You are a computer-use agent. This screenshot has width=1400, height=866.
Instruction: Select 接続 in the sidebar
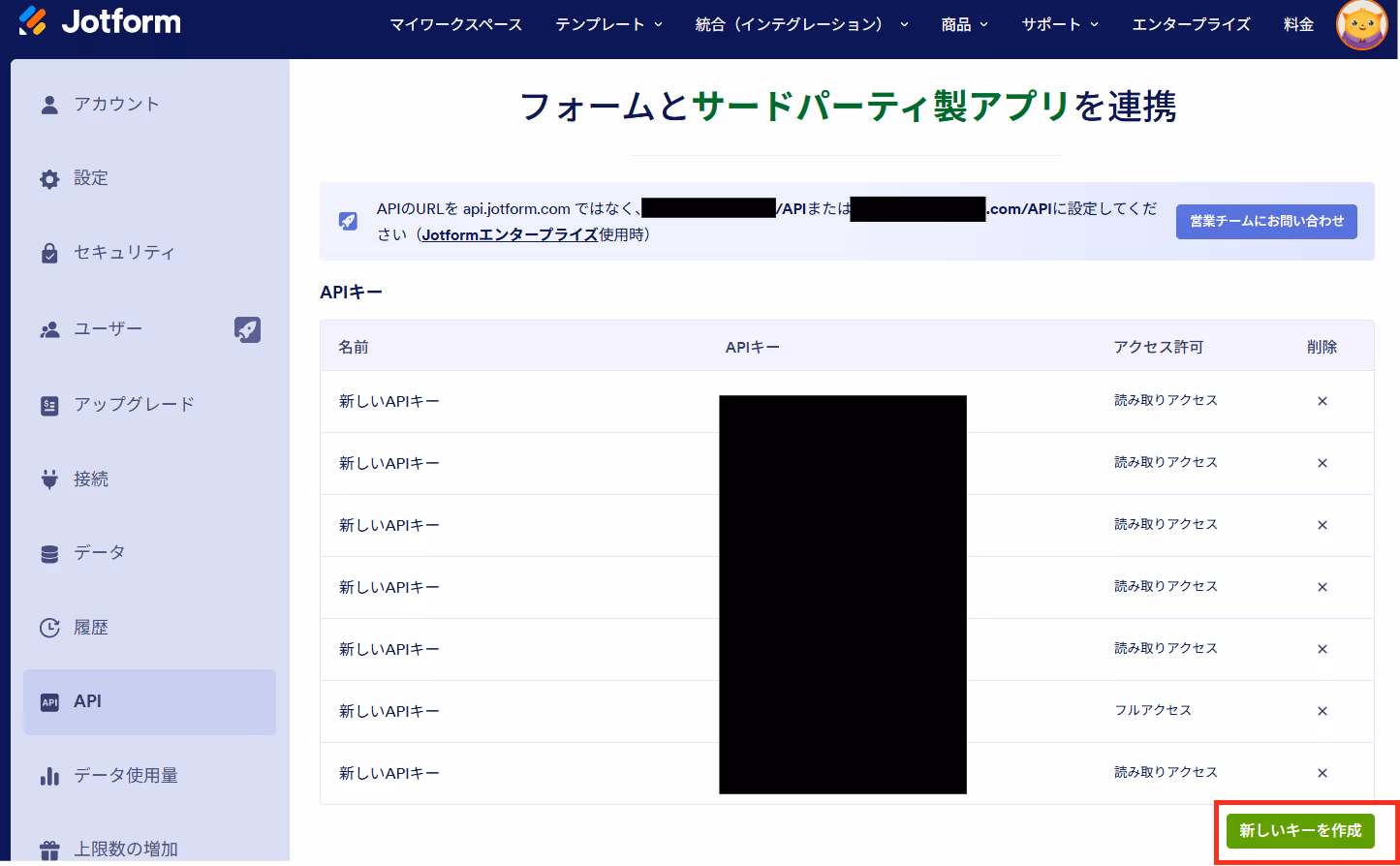pyautogui.click(x=149, y=479)
